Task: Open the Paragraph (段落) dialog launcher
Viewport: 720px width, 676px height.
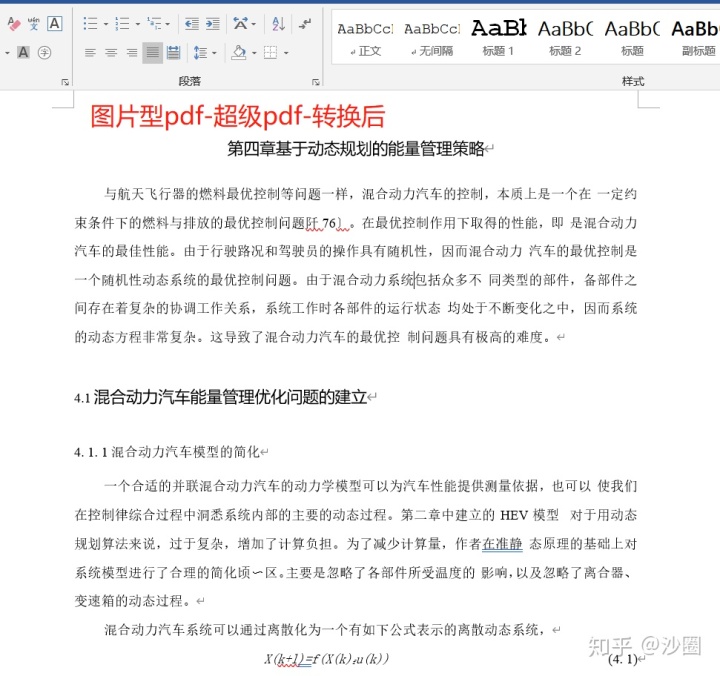Action: tap(315, 82)
